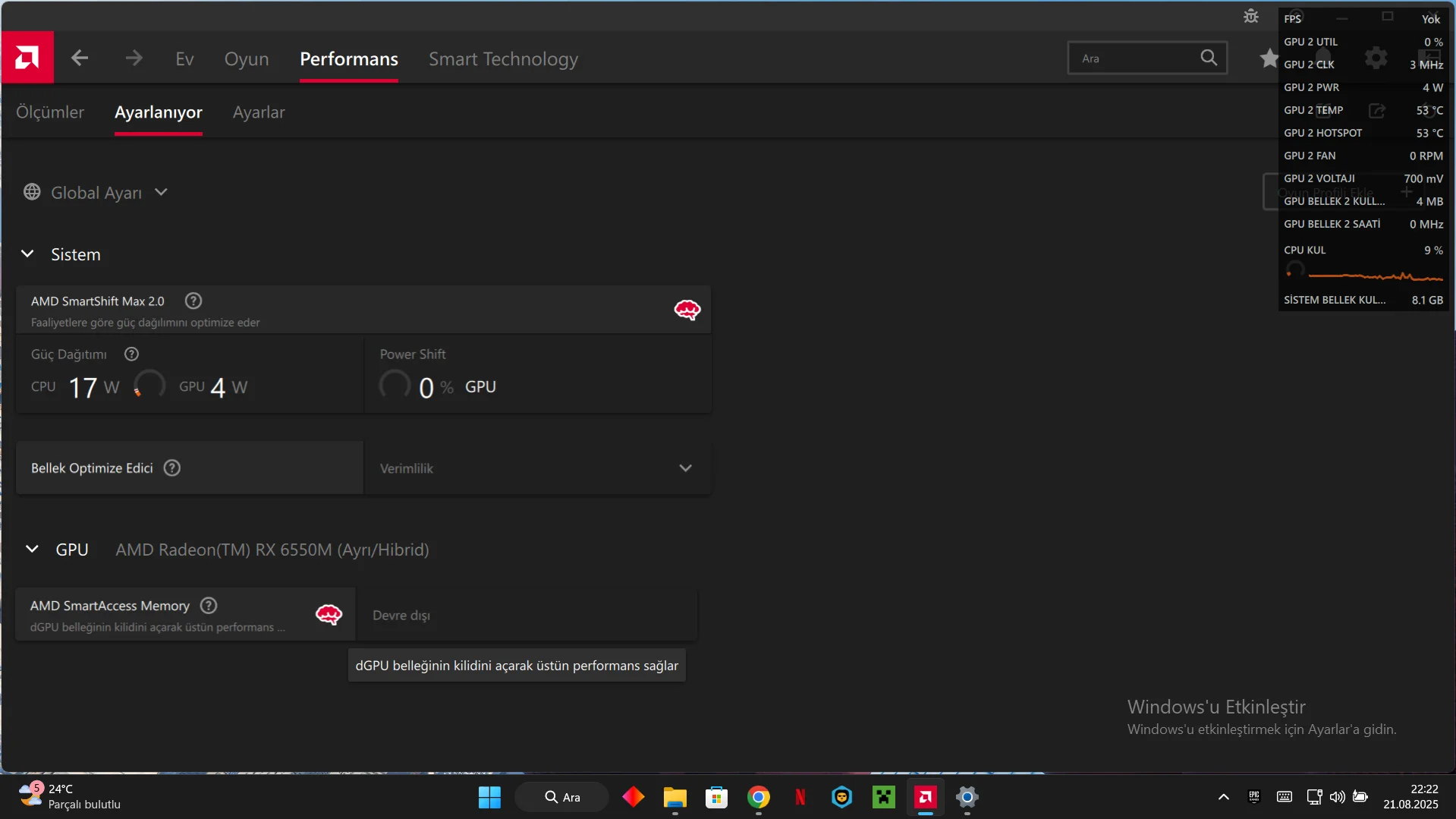
Task: Open the network icon in system tray
Action: pyautogui.click(x=1314, y=796)
